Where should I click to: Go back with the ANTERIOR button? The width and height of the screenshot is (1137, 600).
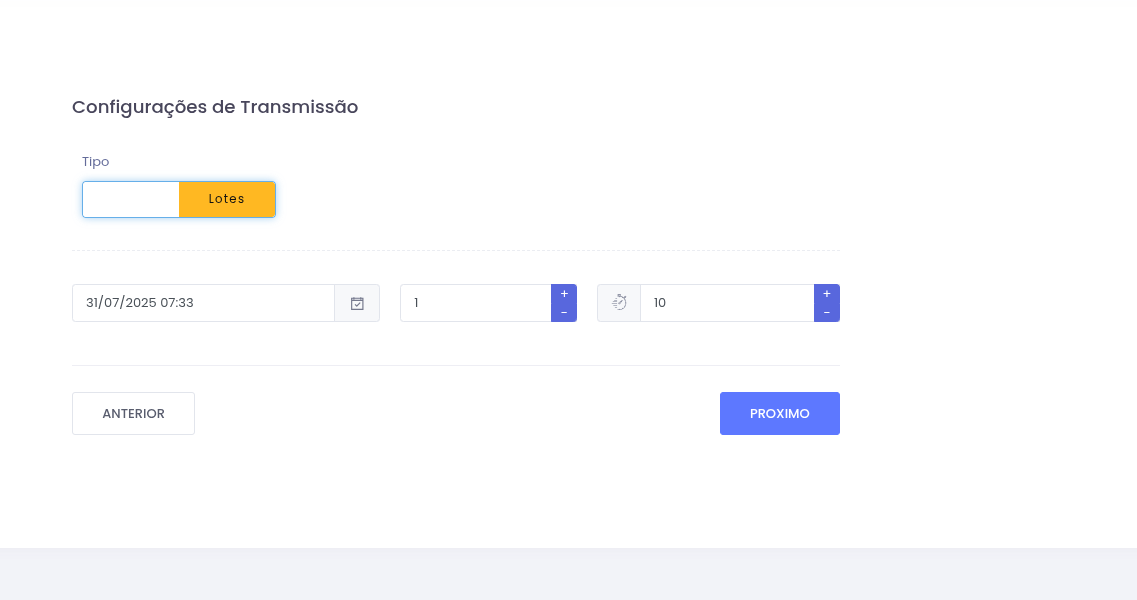tap(133, 414)
